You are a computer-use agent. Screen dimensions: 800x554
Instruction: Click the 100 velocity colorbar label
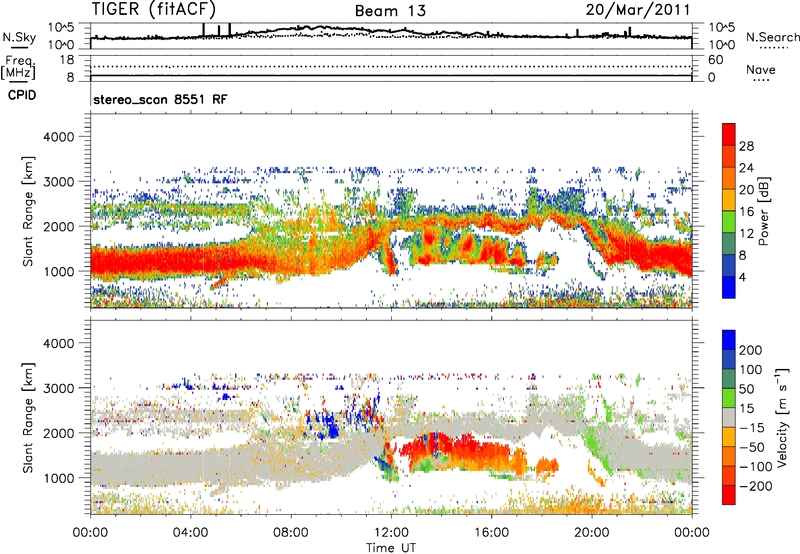pyautogui.click(x=751, y=370)
